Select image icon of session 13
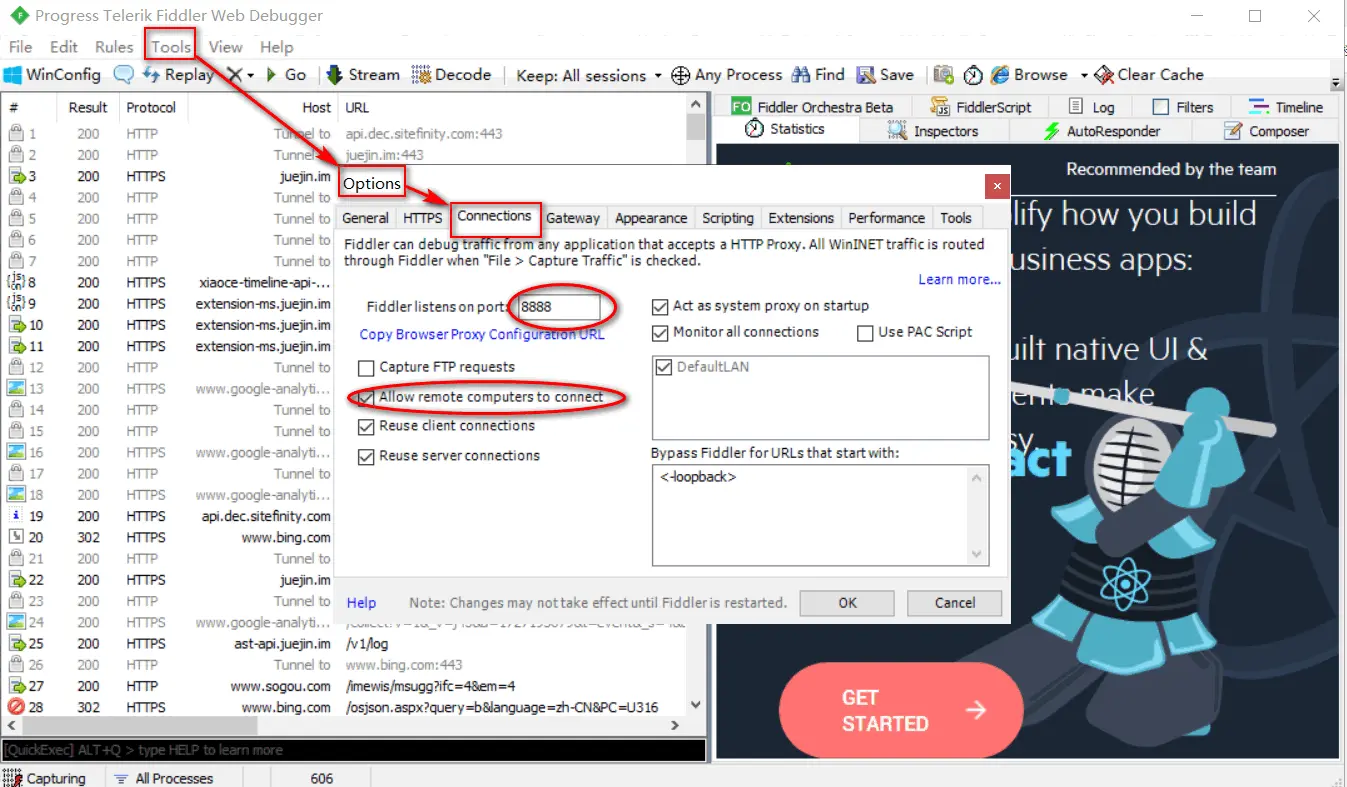This screenshot has height=787, width=1347. coord(17,388)
